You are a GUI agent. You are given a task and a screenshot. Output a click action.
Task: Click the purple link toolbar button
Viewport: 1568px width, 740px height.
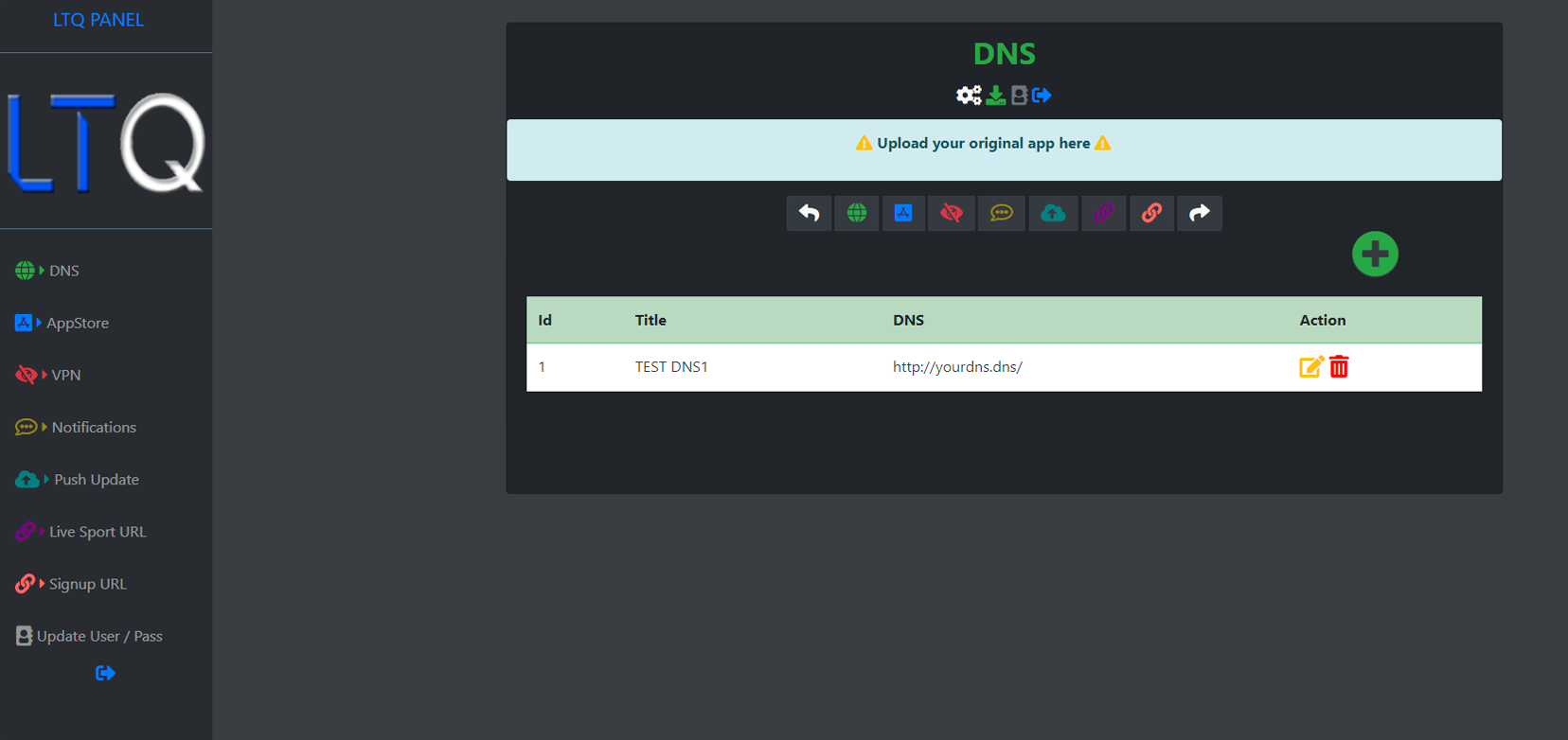coord(1103,214)
